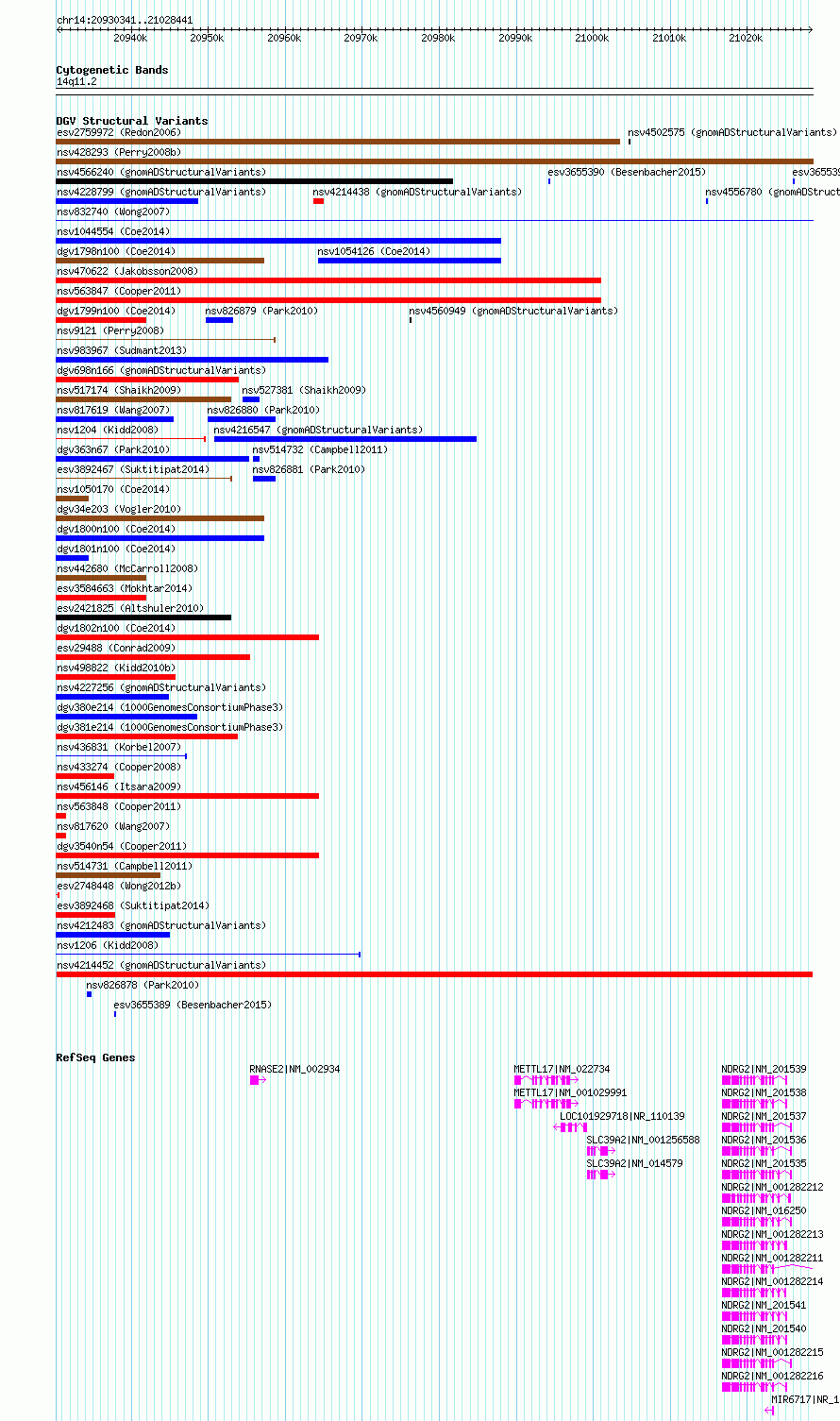The width and height of the screenshot is (840, 1421).
Task: Click esv2748448 (Wong2012b) label
Action: point(118,886)
